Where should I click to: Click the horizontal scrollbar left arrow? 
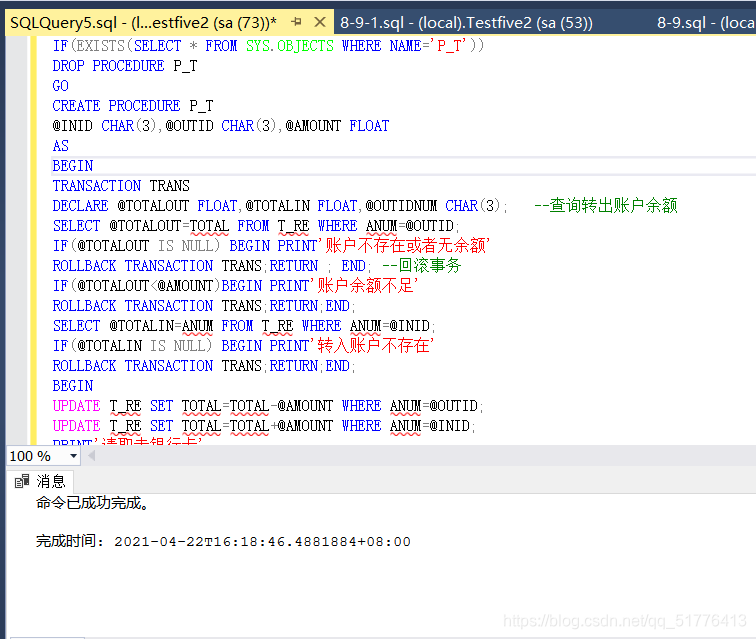point(92,456)
